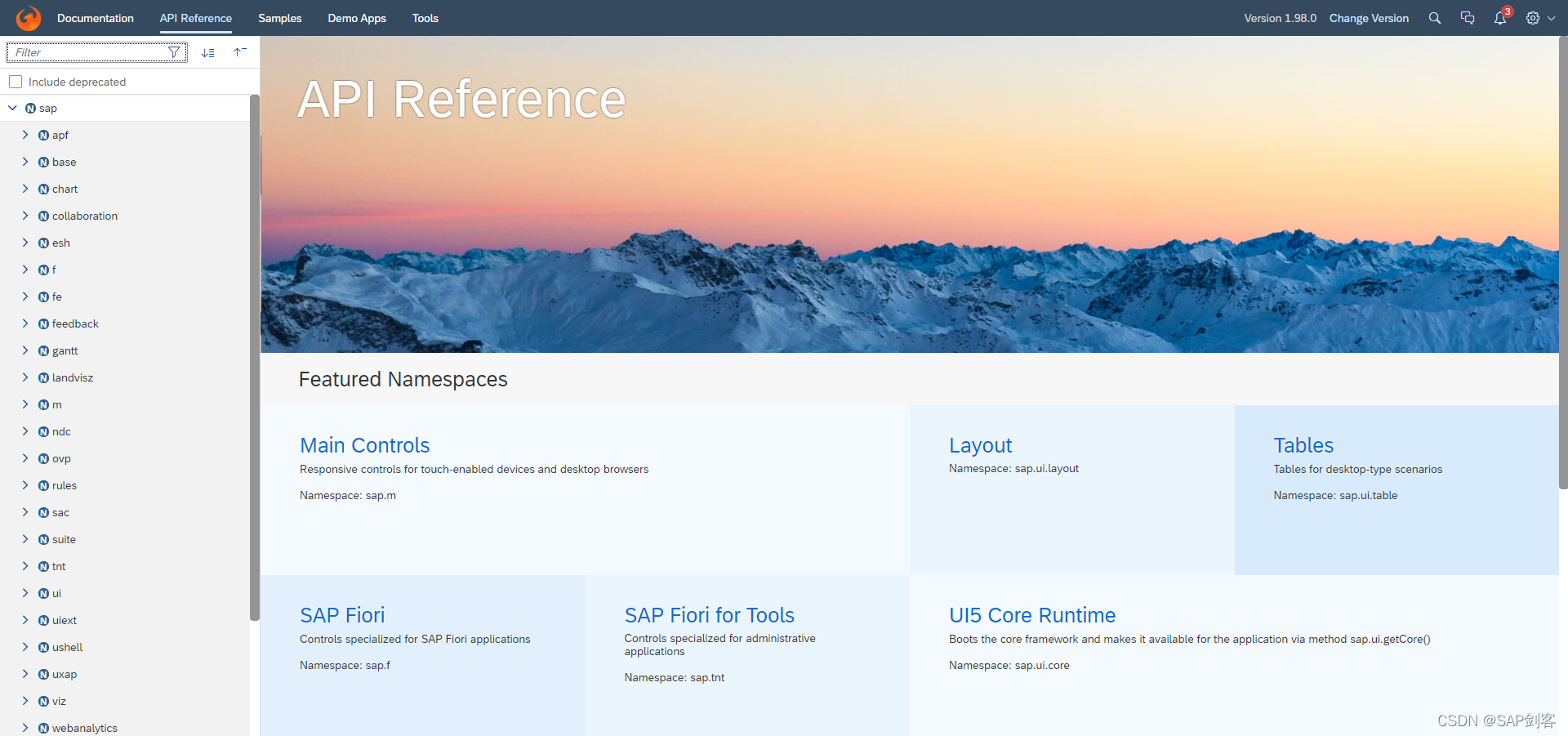Viewport: 1568px width, 736px height.
Task: Collapse the sap root node
Action: (x=12, y=108)
